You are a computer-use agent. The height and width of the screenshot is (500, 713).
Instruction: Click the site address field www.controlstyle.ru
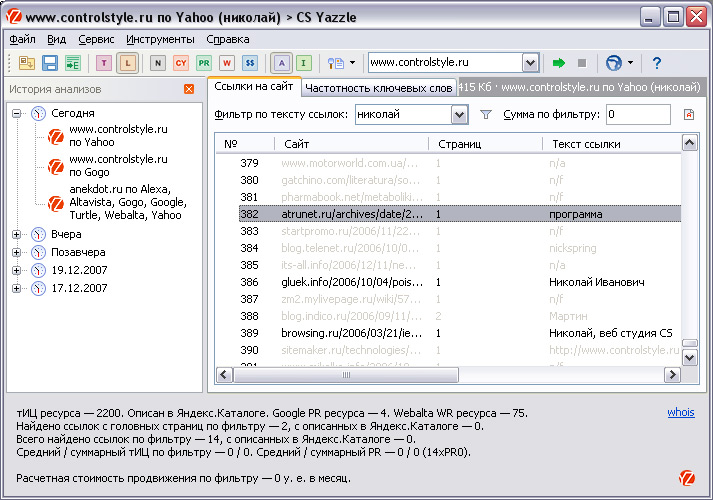446,62
